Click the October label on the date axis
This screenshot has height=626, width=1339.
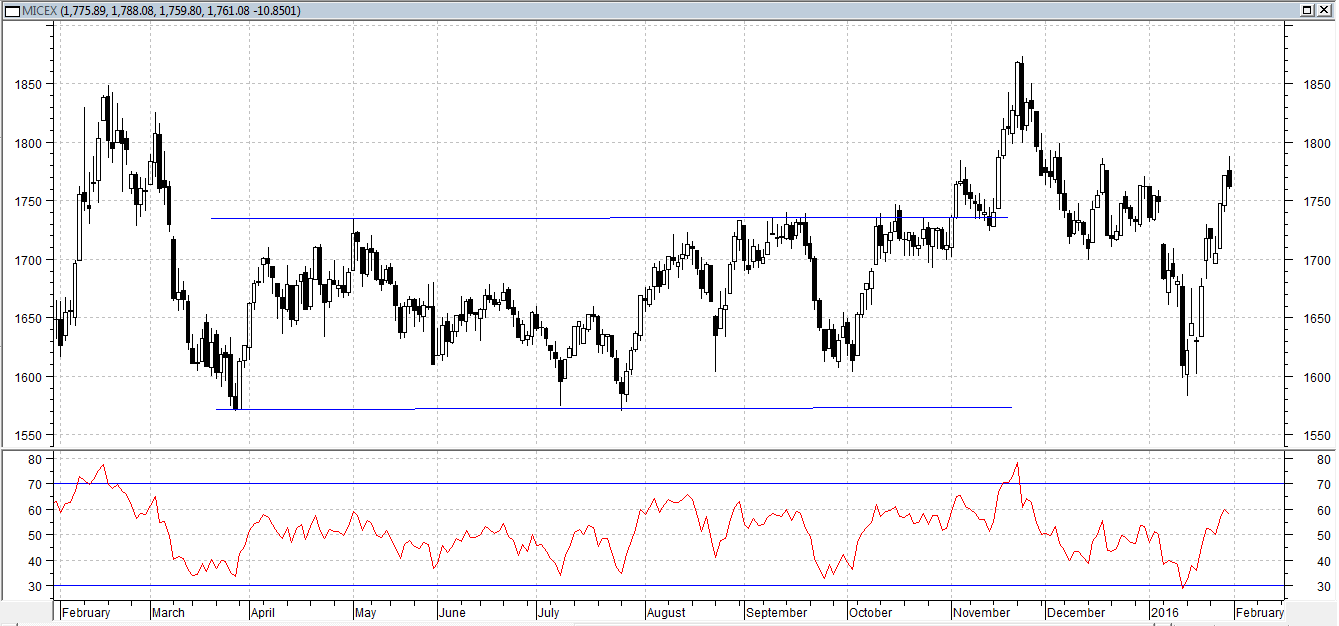pyautogui.click(x=869, y=613)
